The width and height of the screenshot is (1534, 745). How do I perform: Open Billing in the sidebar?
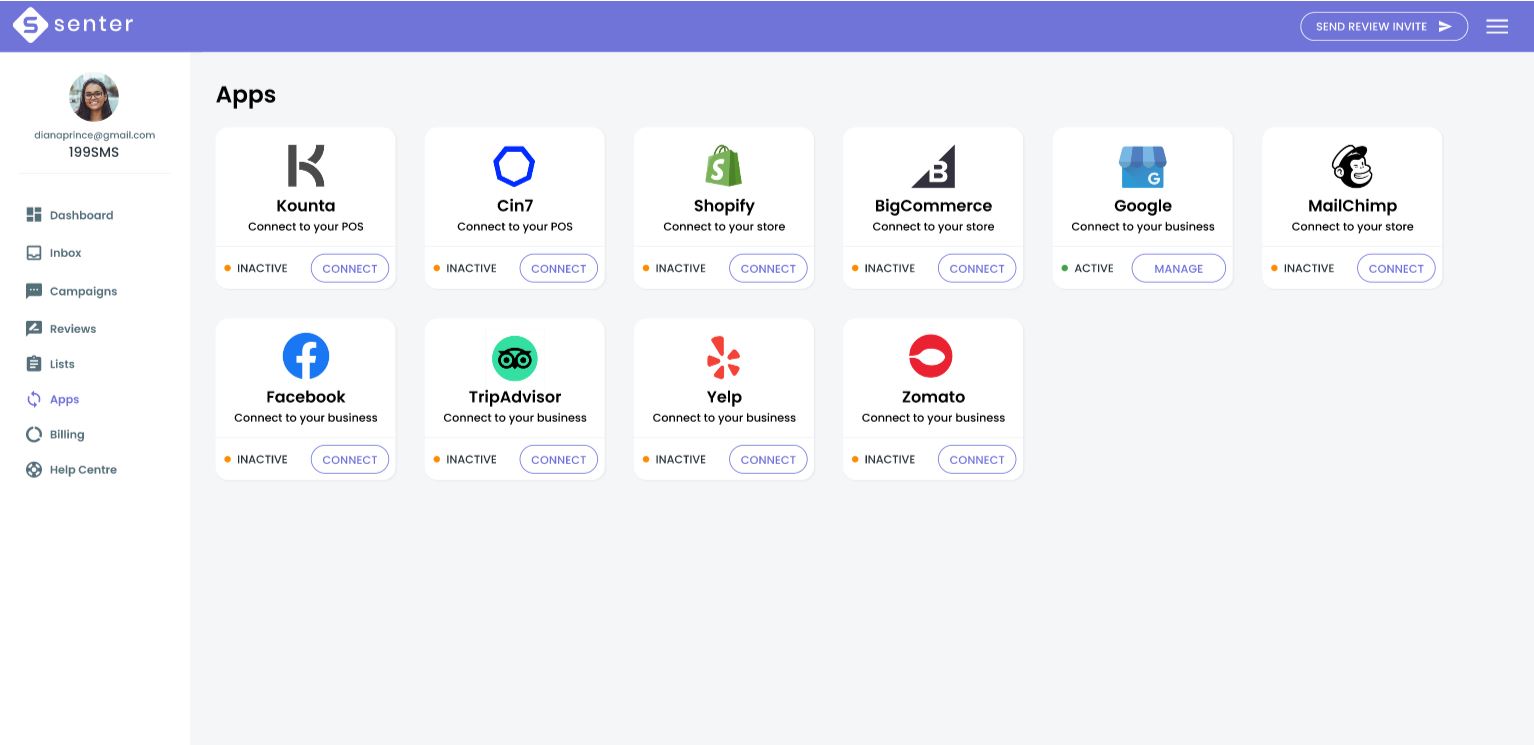(x=67, y=434)
